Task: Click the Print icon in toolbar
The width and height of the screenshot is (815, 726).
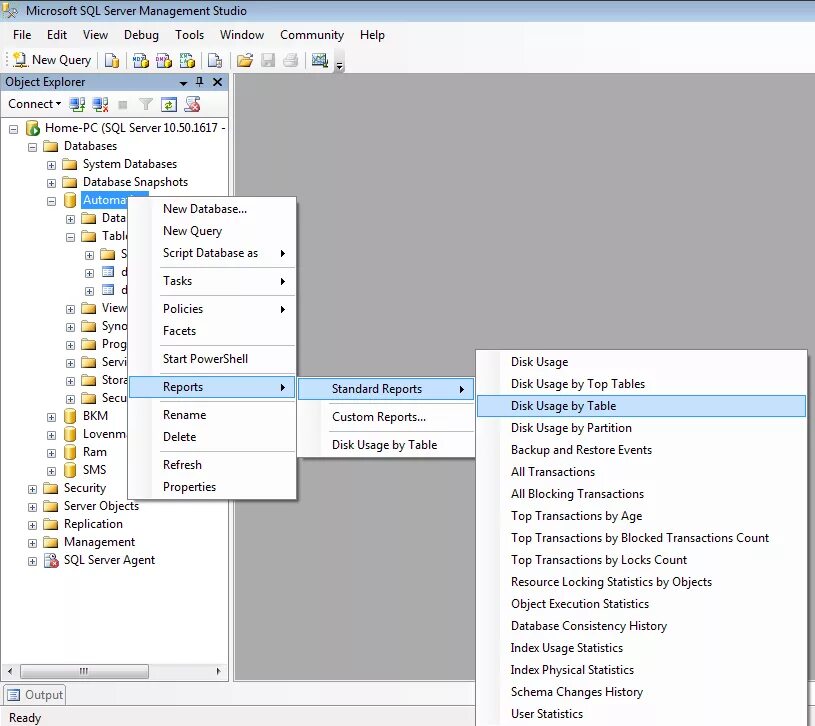Action: (291, 60)
